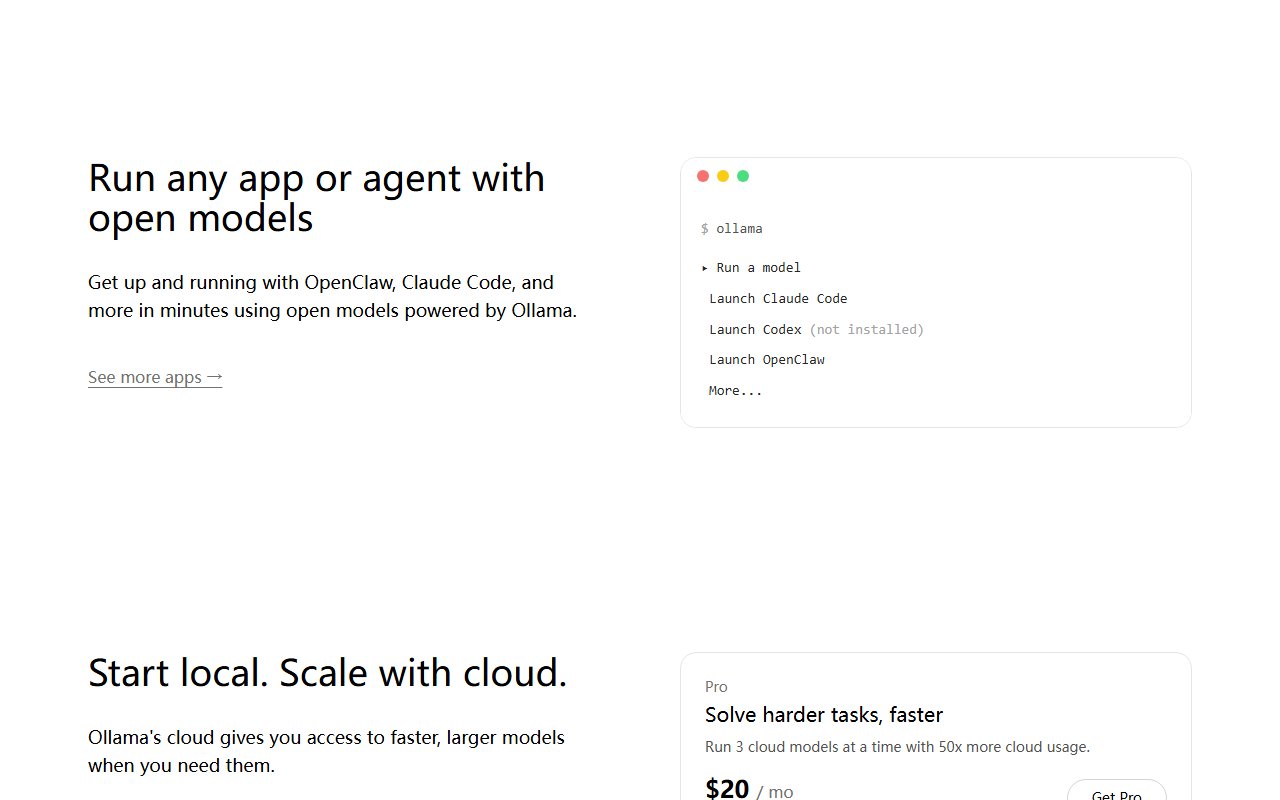1280x800 pixels.
Task: Click the red dot in the terminal window
Action: (x=703, y=176)
